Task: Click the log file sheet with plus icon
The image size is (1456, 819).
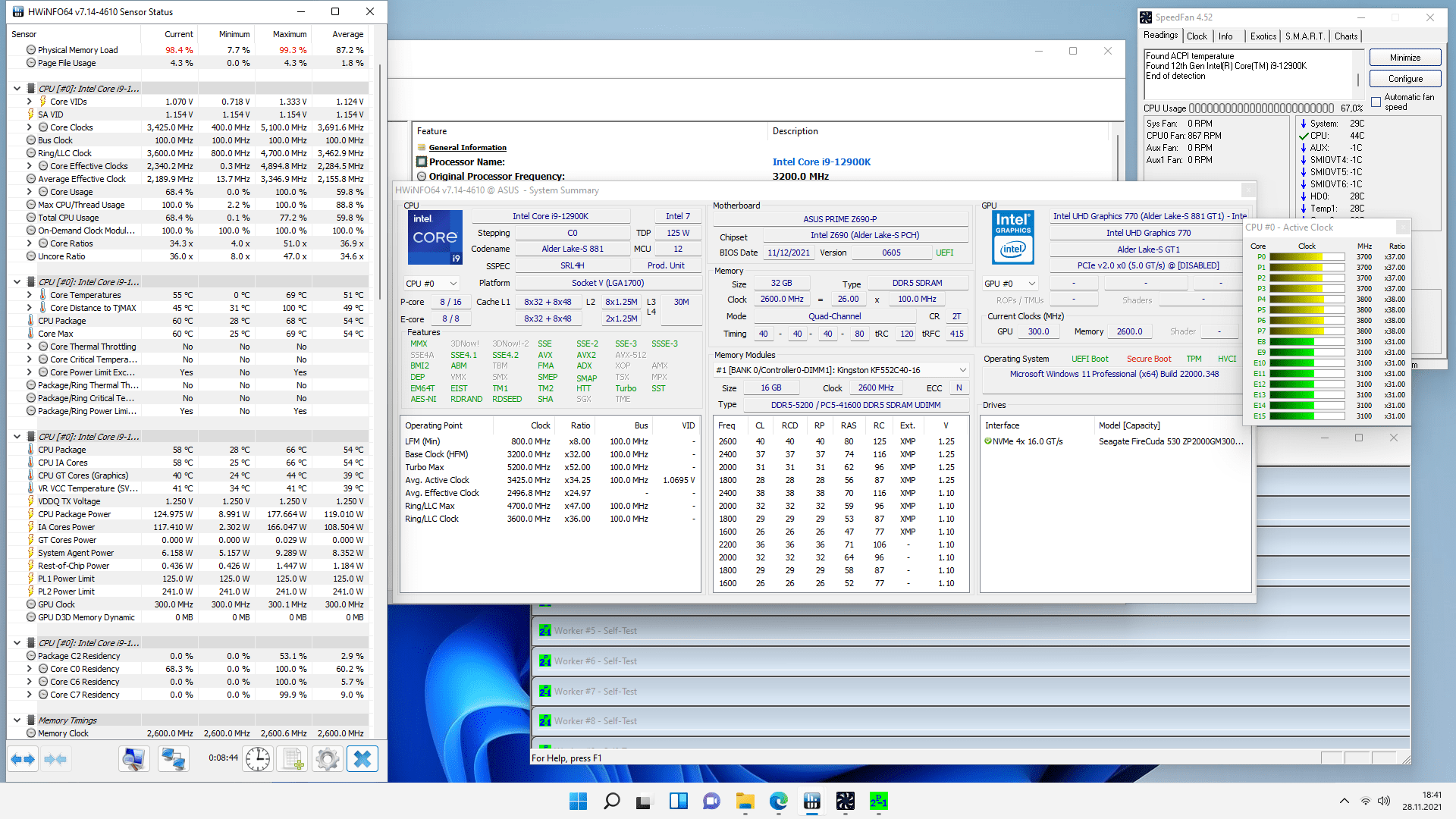Action: (293, 759)
